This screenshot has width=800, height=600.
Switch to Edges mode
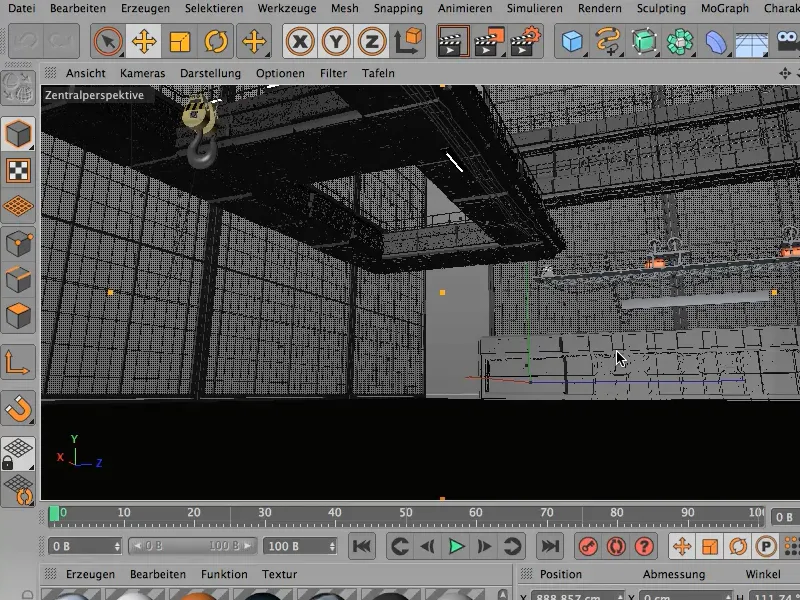coord(18,279)
